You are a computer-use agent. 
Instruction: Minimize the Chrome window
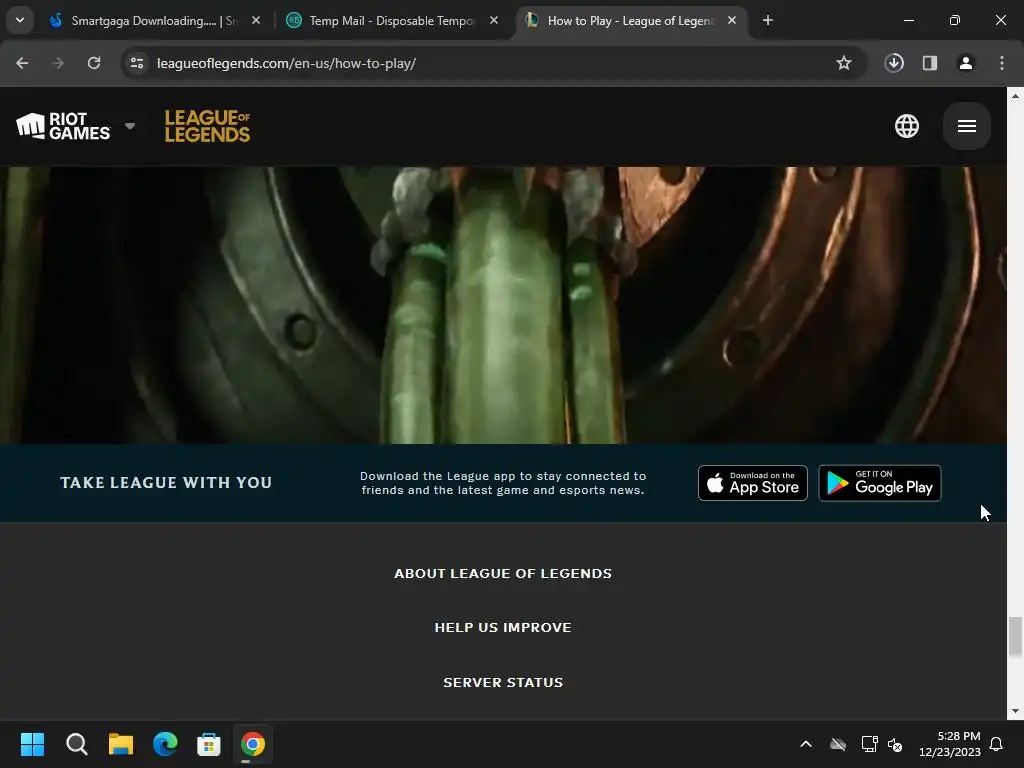click(908, 21)
